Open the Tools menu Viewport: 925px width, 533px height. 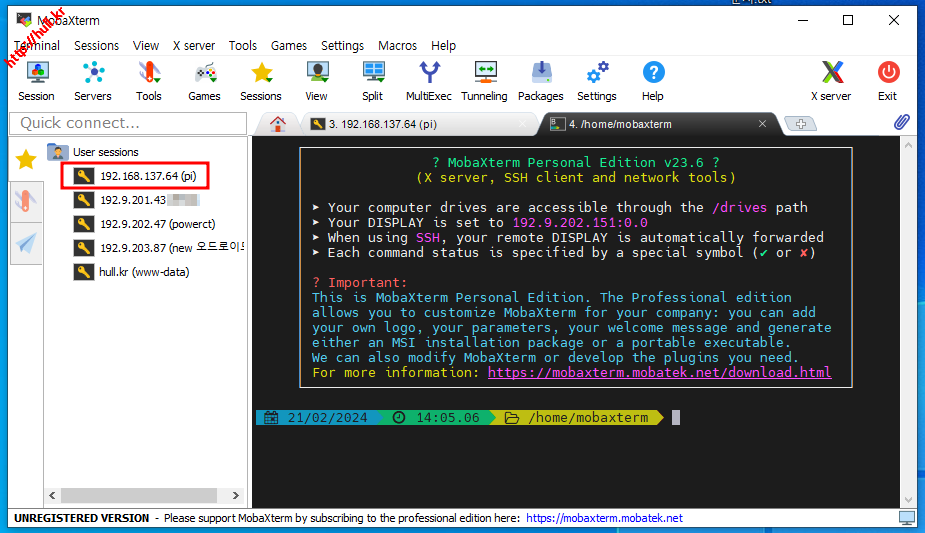(242, 45)
